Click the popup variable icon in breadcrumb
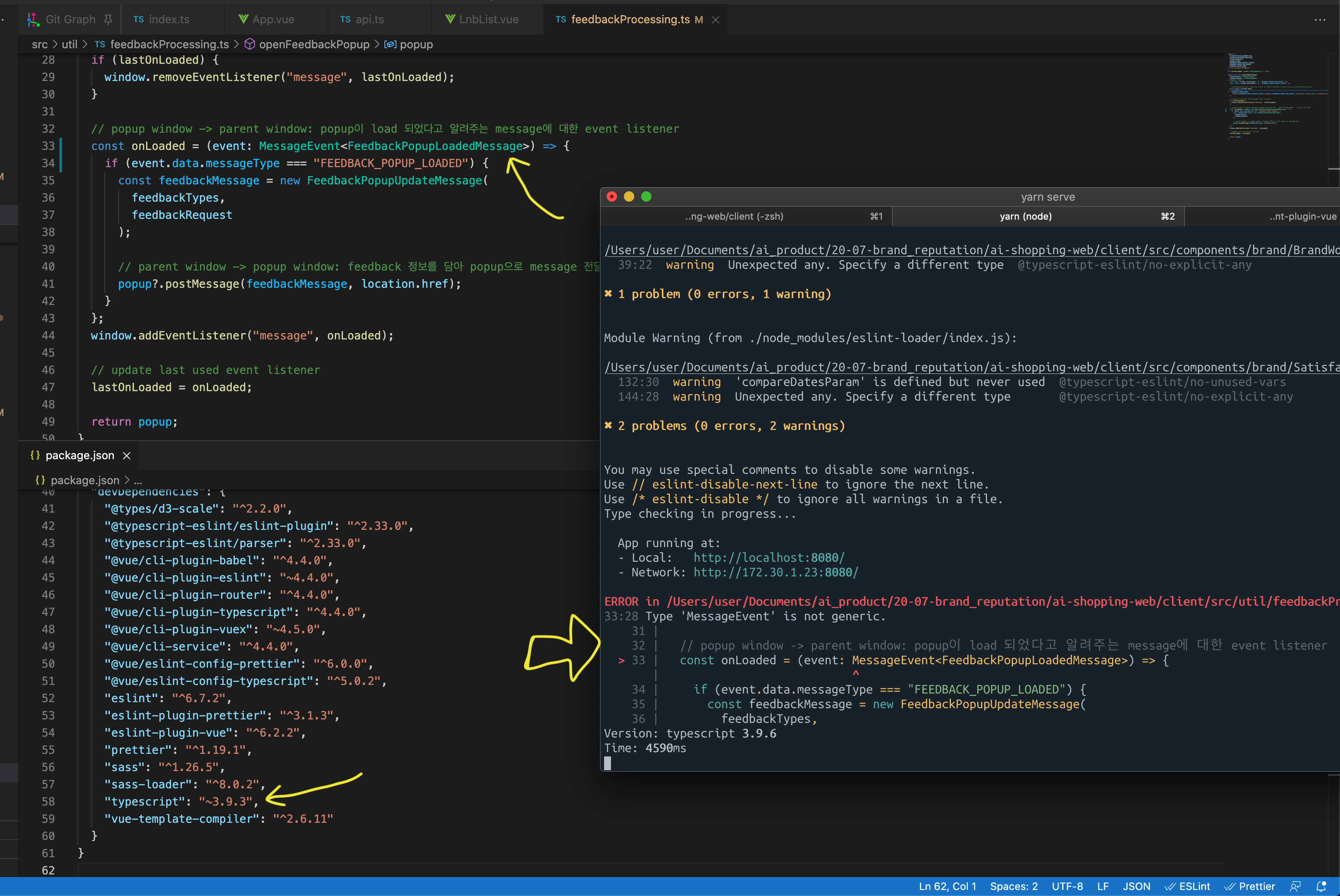 point(390,44)
